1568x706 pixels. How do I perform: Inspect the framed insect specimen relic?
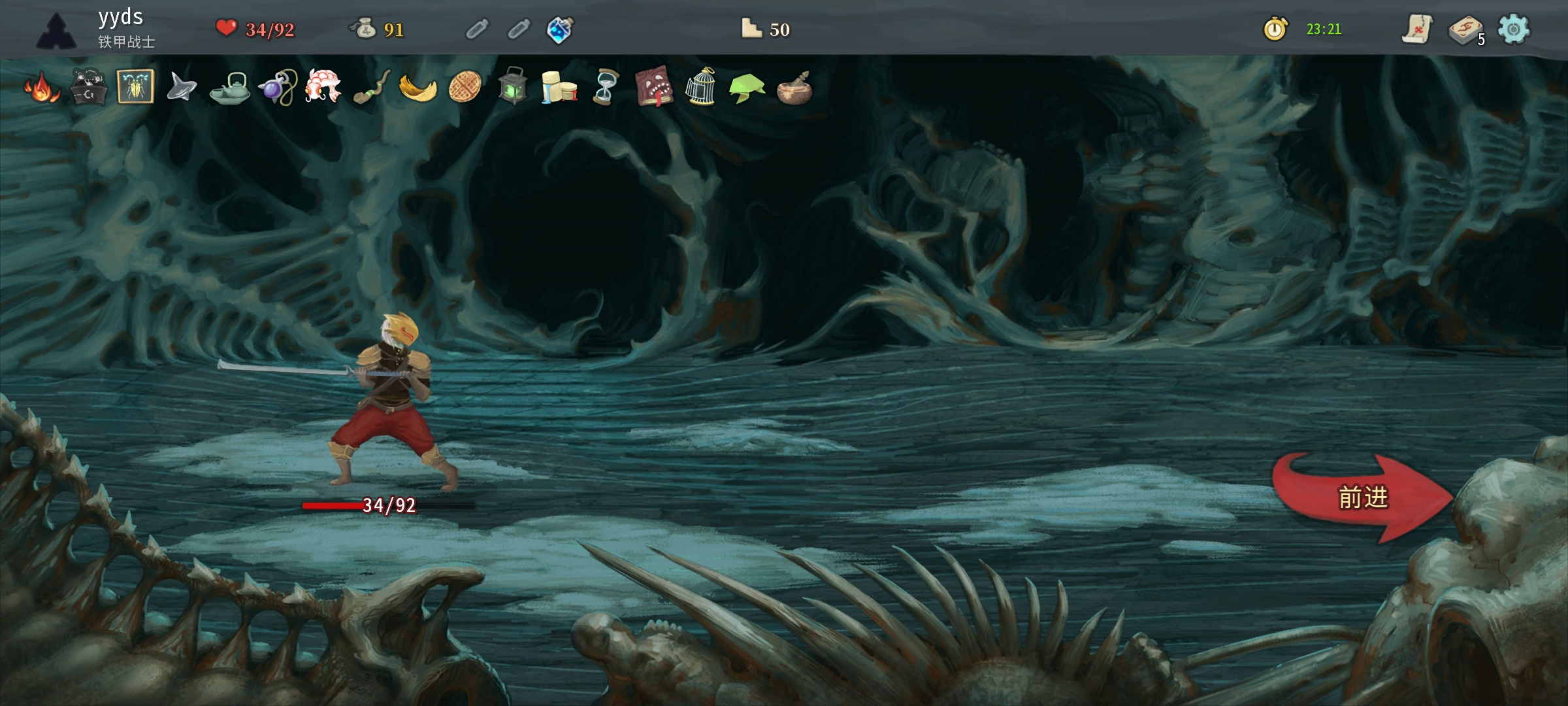click(135, 86)
